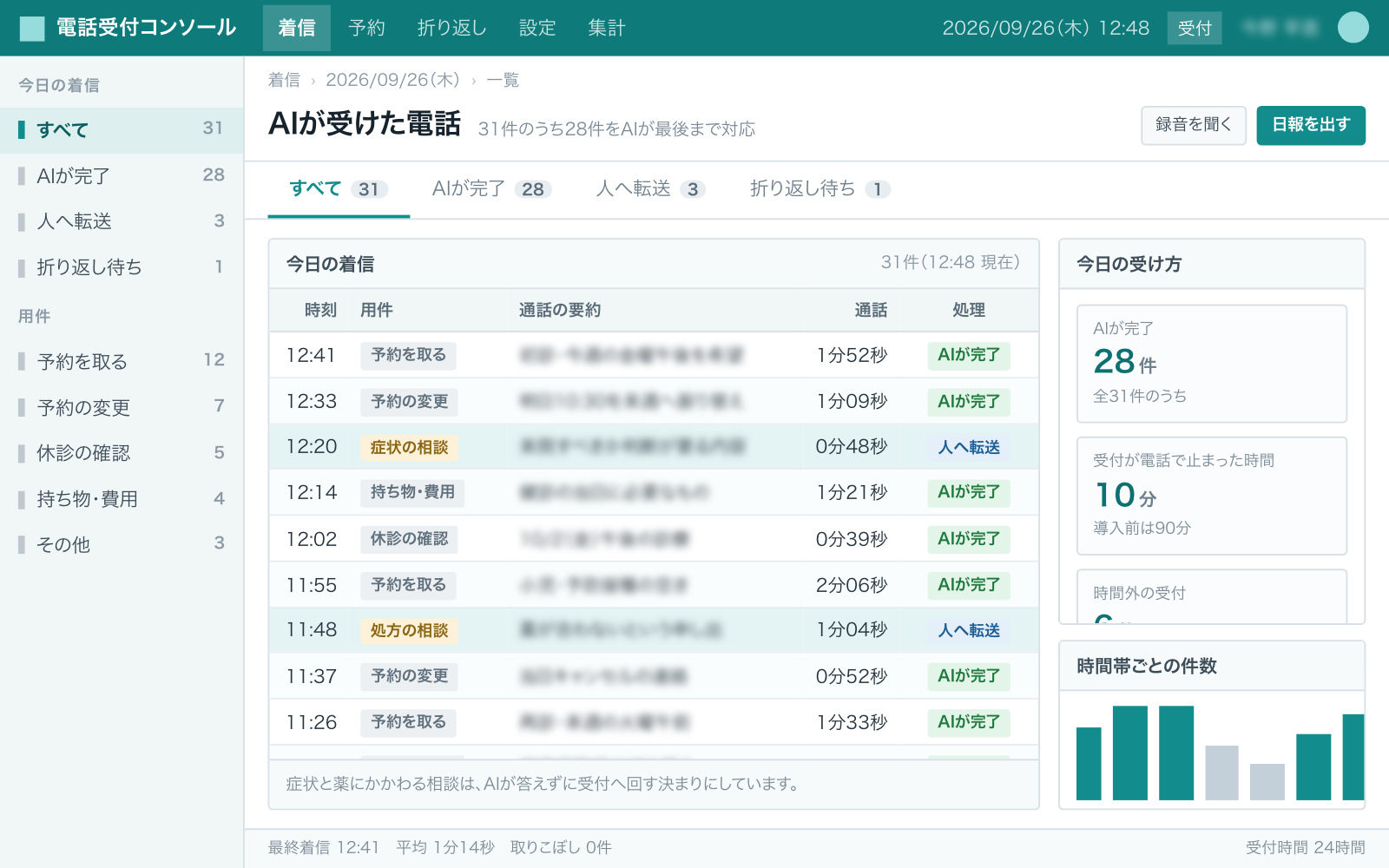This screenshot has width=1389, height=868.
Task: Click AIが完了 status in 11:26 row
Action: (x=969, y=722)
